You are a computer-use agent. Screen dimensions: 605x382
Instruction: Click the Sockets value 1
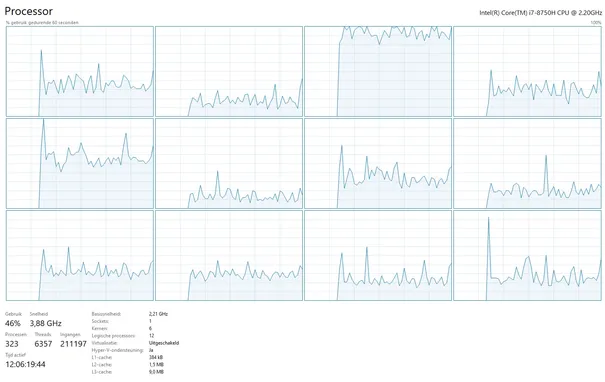[150, 321]
